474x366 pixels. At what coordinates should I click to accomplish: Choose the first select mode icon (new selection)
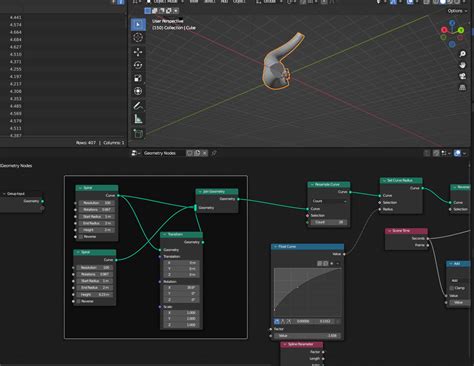148,11
